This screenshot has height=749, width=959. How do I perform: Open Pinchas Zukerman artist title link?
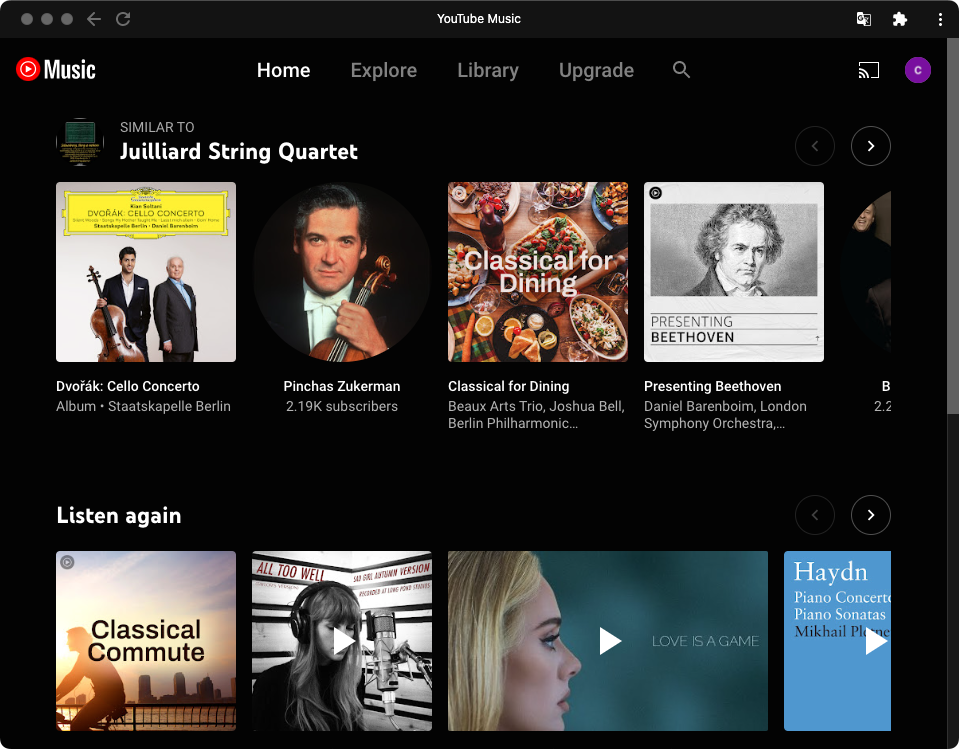(342, 386)
